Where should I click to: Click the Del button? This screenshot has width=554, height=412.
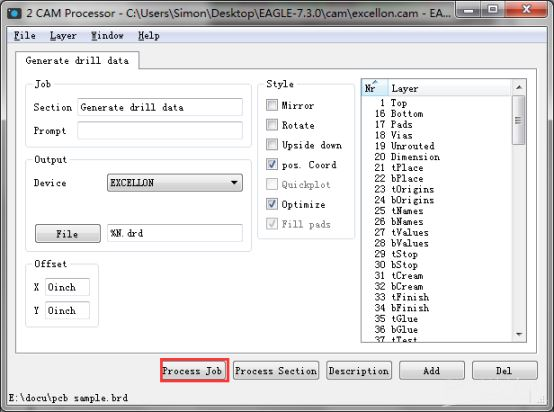[504, 371]
